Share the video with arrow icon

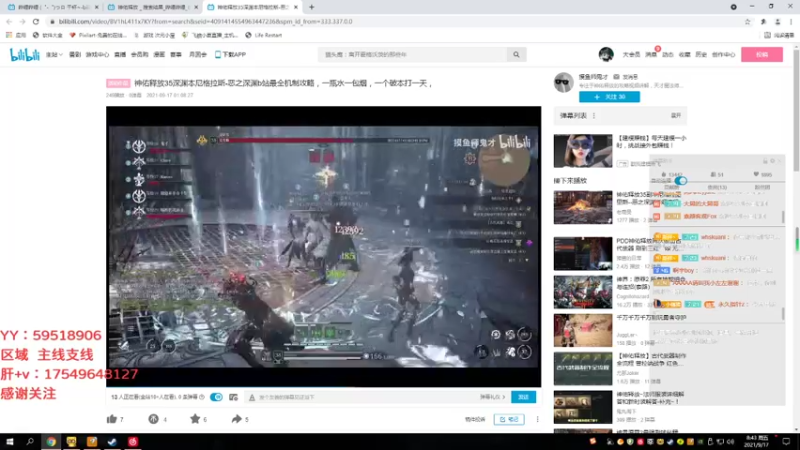tap(236, 419)
